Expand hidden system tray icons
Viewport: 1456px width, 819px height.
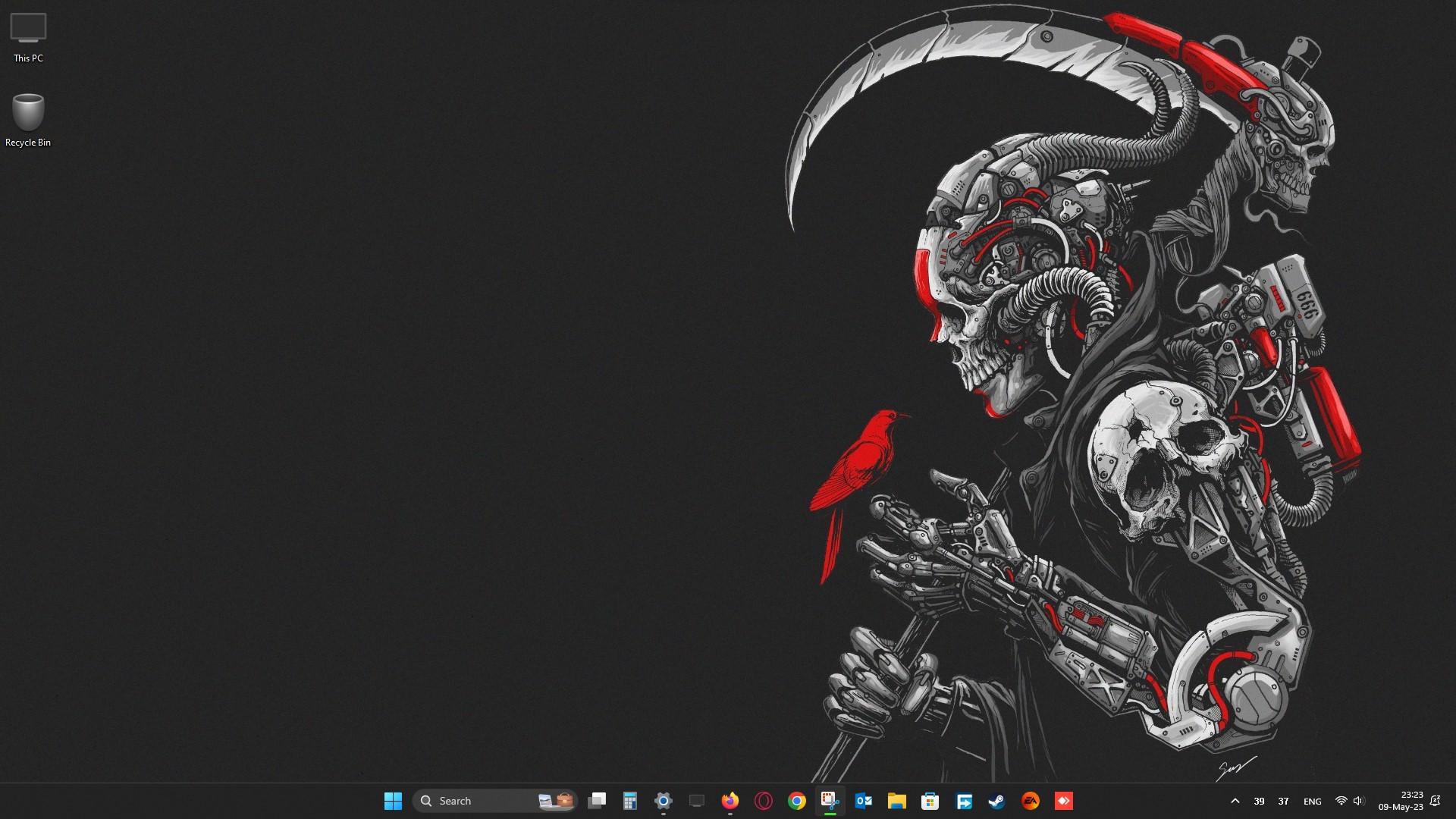coord(1235,801)
